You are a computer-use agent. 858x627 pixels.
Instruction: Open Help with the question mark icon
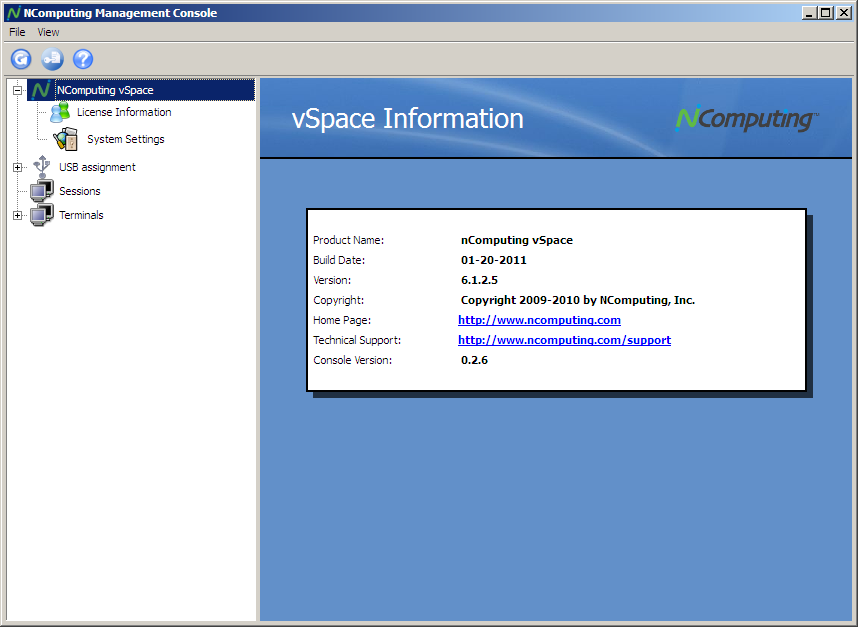(83, 59)
